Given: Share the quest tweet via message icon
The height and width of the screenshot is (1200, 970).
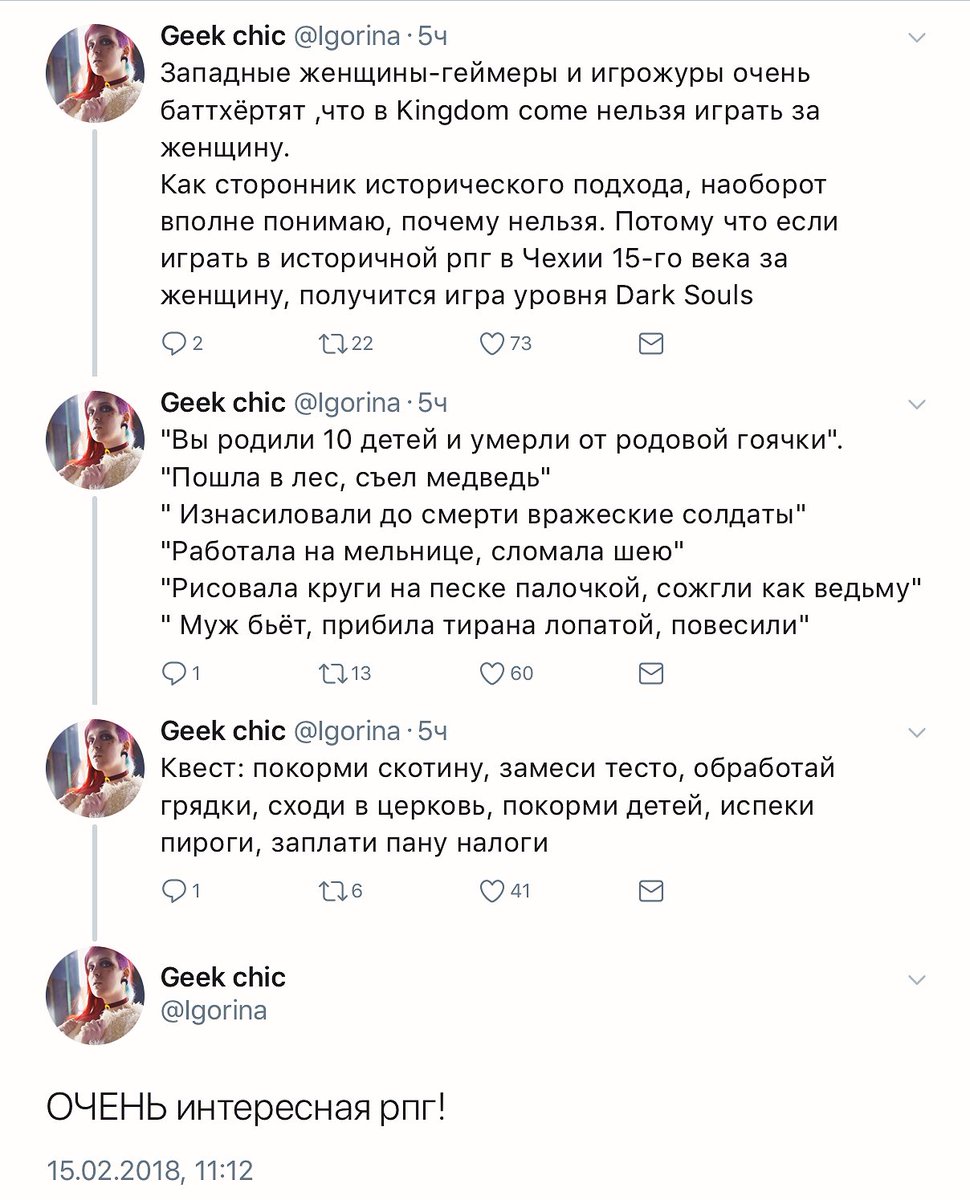Looking at the screenshot, I should pyautogui.click(x=651, y=890).
